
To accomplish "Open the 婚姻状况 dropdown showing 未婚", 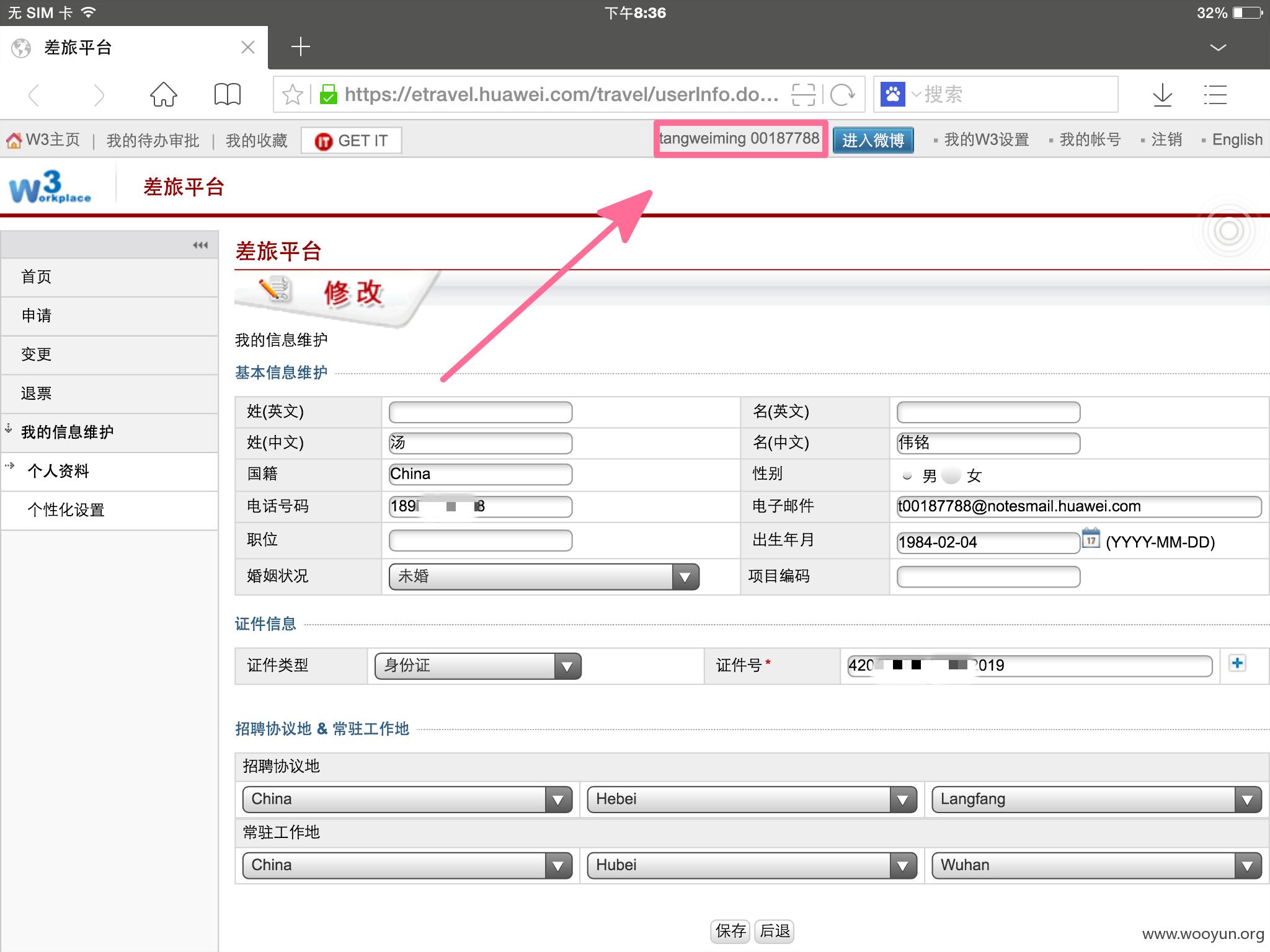I will tap(544, 577).
